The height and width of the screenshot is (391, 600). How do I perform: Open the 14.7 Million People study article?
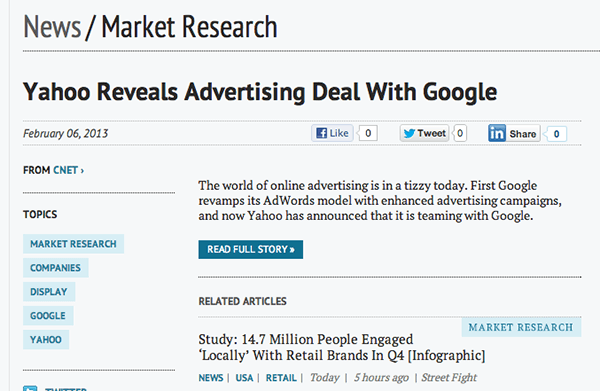pos(342,347)
